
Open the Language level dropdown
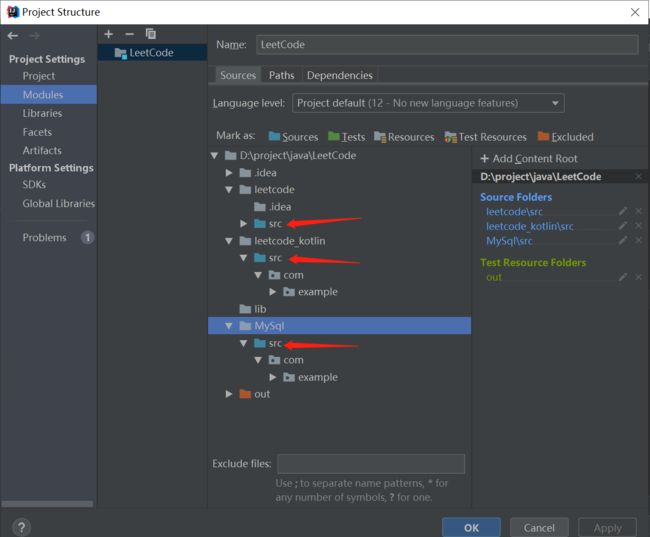(x=428, y=103)
